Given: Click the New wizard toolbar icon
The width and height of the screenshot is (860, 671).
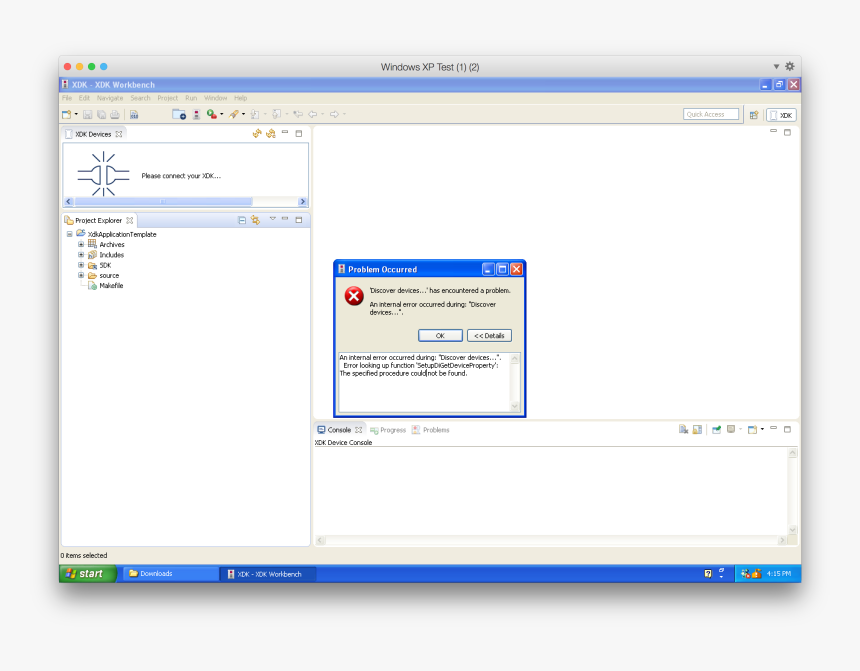Looking at the screenshot, I should point(66,114).
